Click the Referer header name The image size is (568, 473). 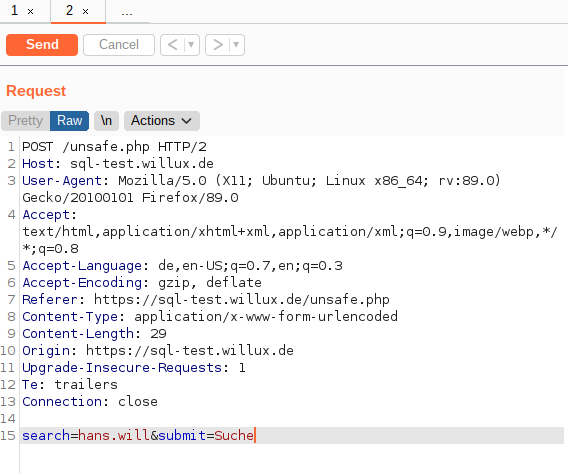[50, 300]
